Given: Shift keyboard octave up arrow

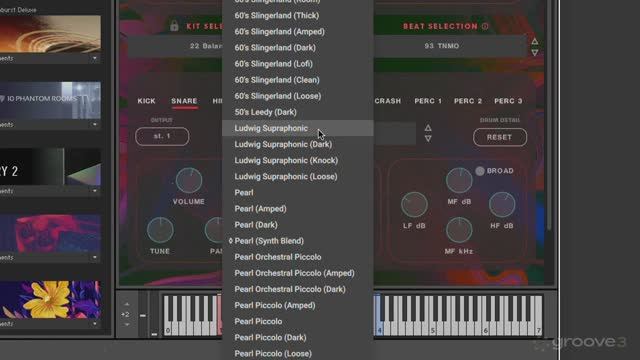Looking at the screenshot, I should click(127, 304).
